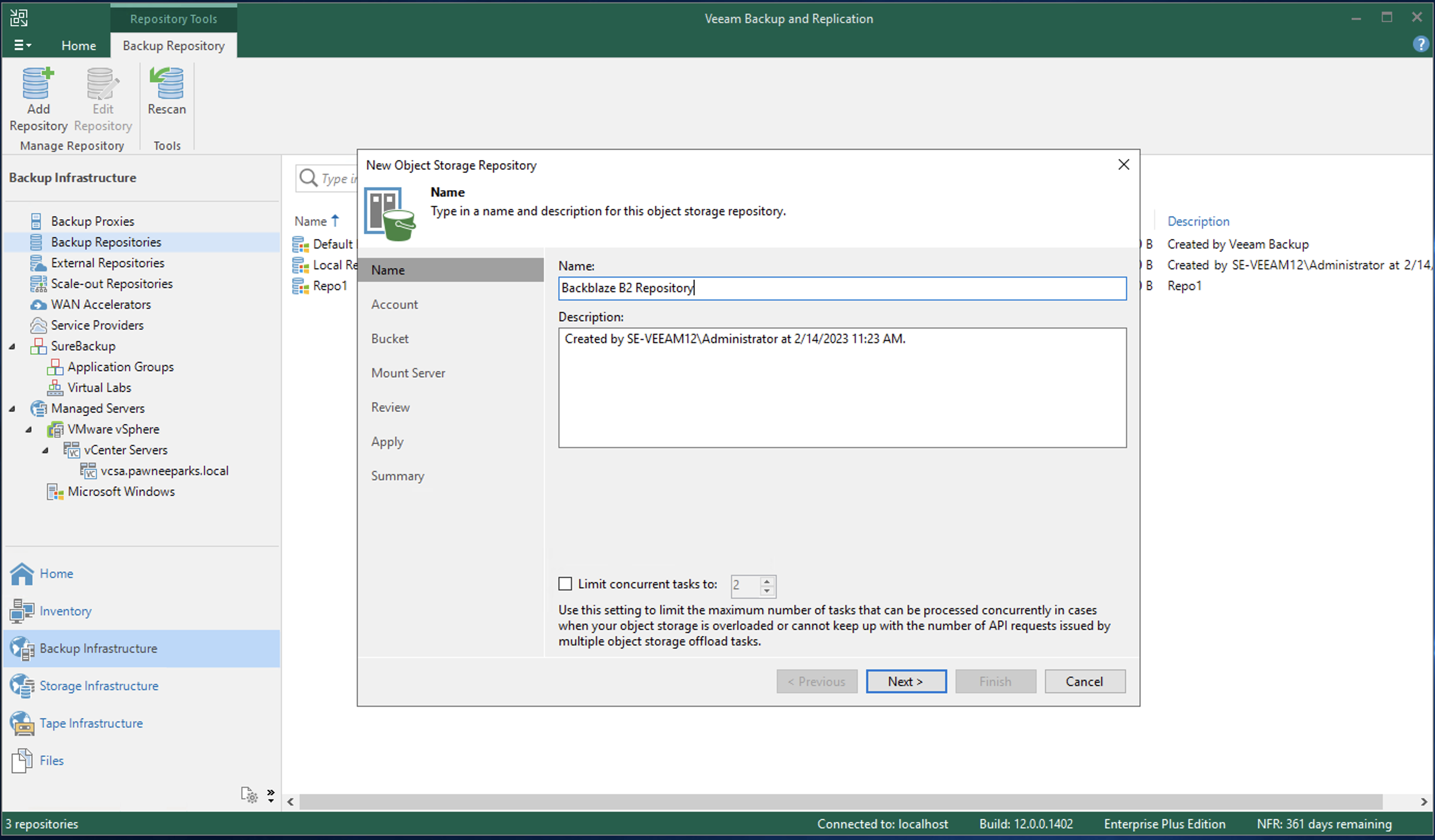
Task: Decrease concurrent tasks spinner value
Action: point(767,590)
